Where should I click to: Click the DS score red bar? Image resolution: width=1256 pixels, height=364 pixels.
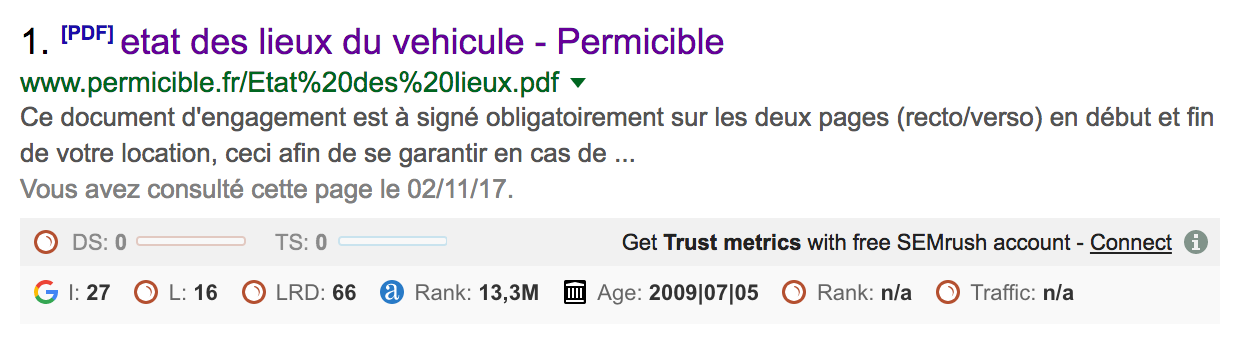coord(191,241)
